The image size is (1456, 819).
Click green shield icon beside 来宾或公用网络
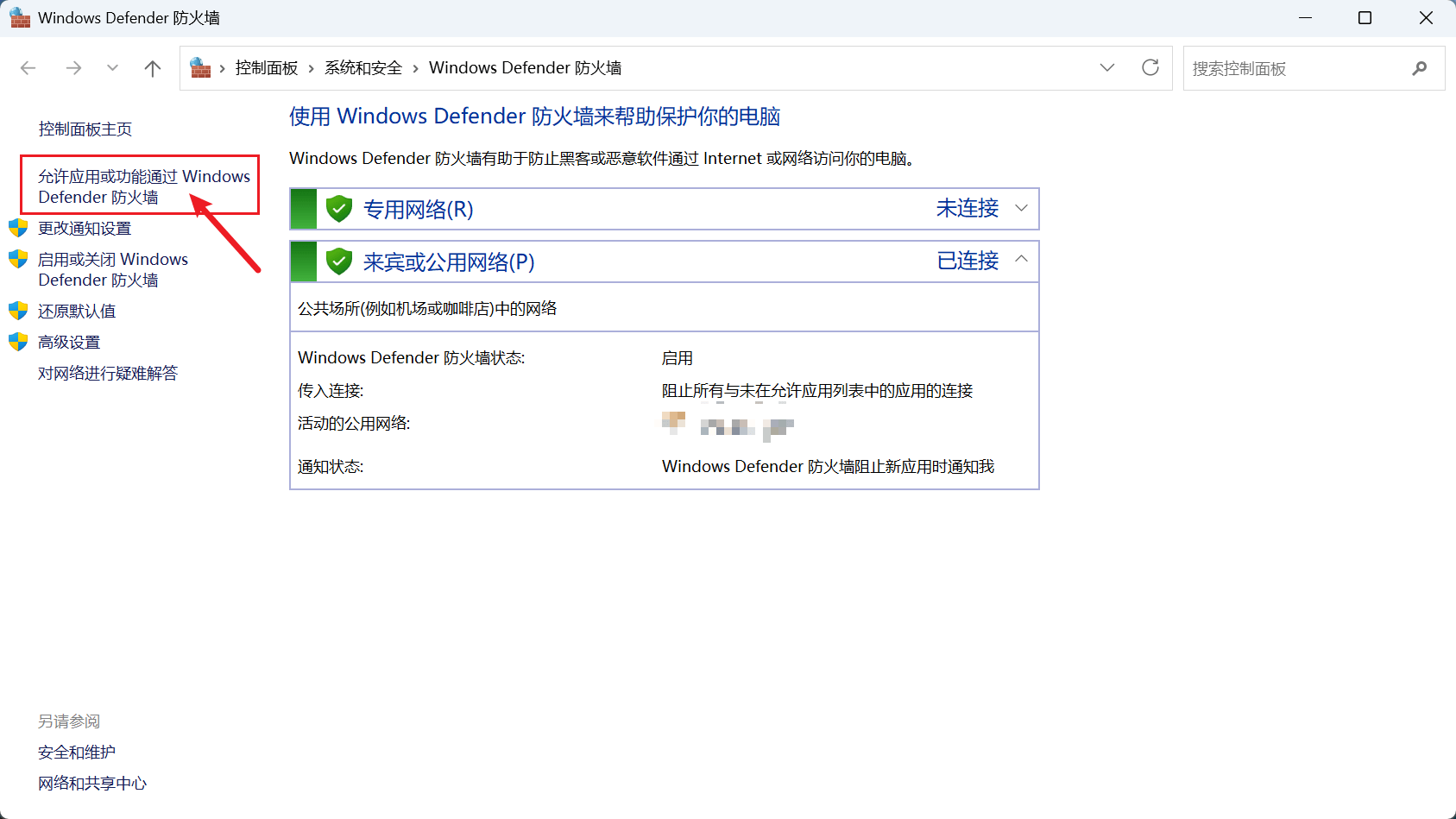(339, 261)
